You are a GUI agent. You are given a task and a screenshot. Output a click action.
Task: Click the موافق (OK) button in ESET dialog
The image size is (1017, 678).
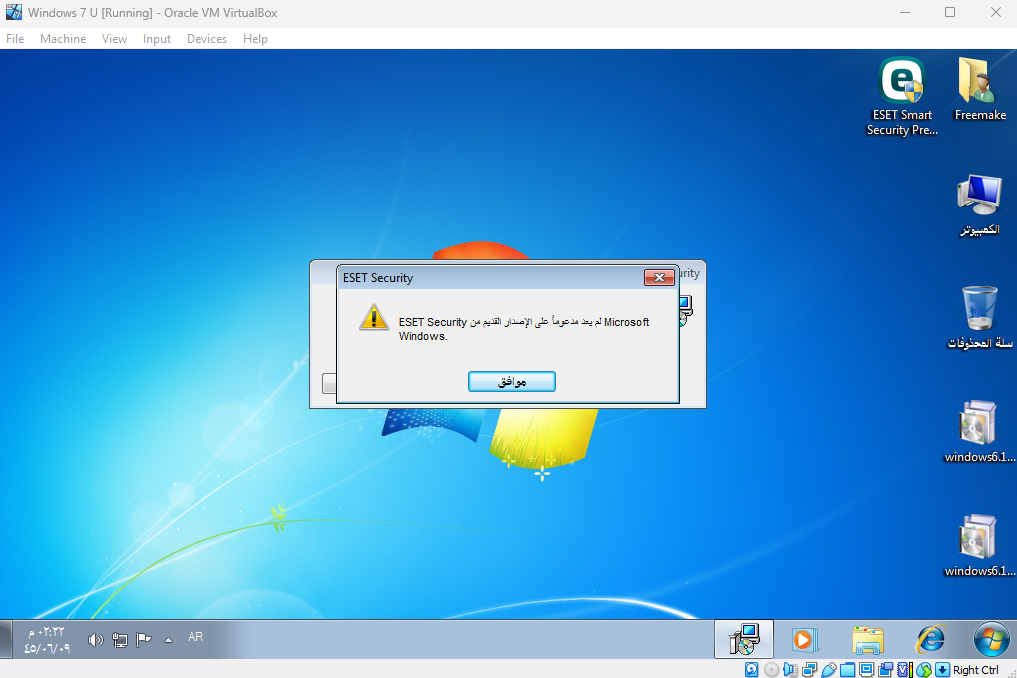512,381
